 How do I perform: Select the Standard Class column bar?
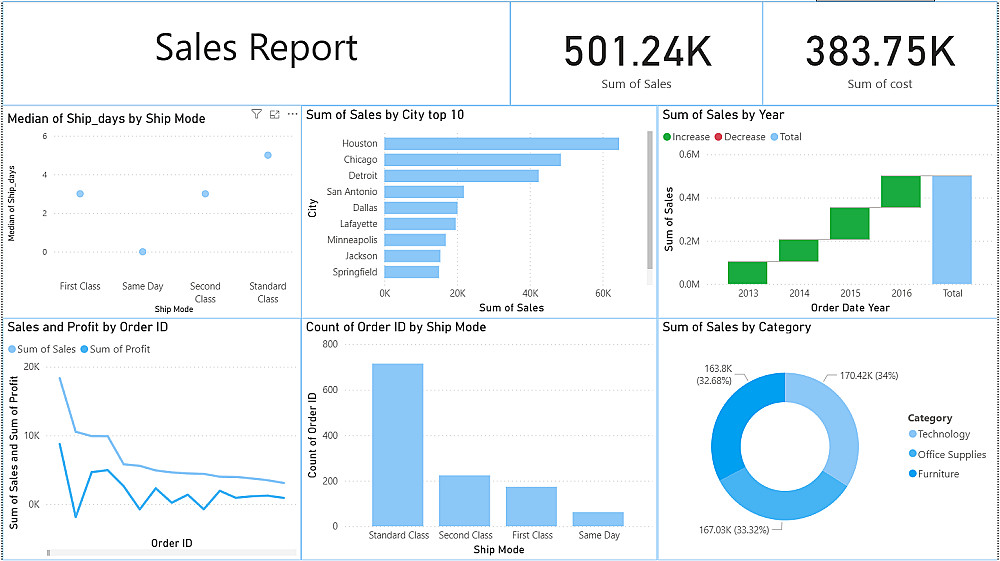click(x=397, y=445)
